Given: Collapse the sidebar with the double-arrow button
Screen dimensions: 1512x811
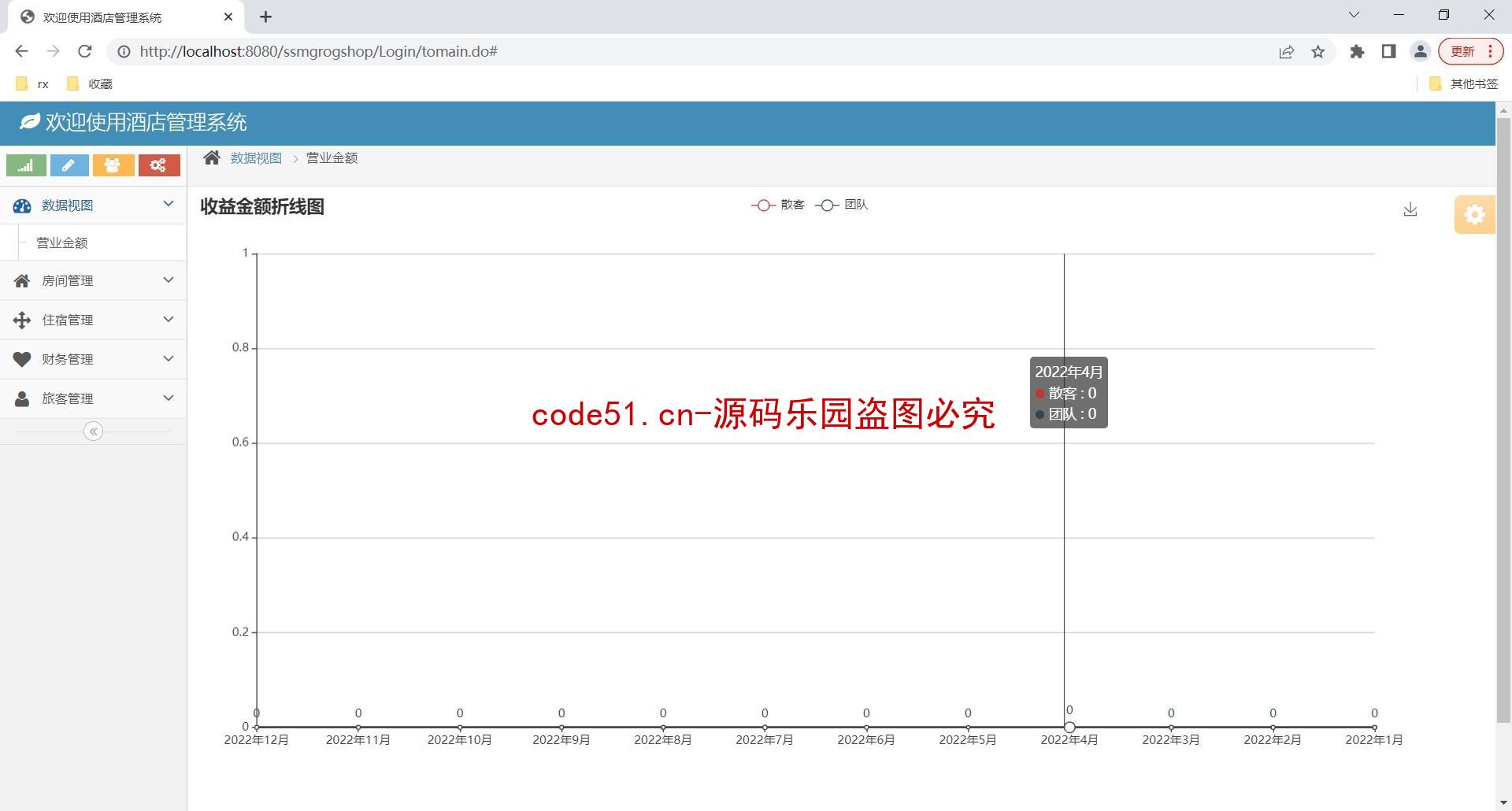Looking at the screenshot, I should click(93, 431).
